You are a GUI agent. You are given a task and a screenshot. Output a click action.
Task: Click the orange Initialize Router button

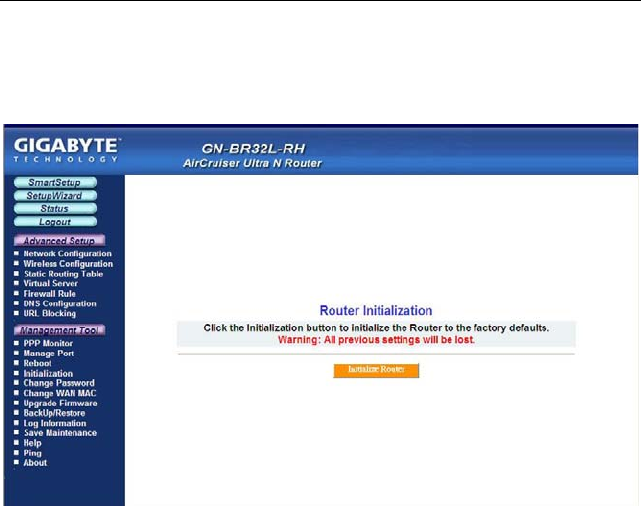coord(376,370)
